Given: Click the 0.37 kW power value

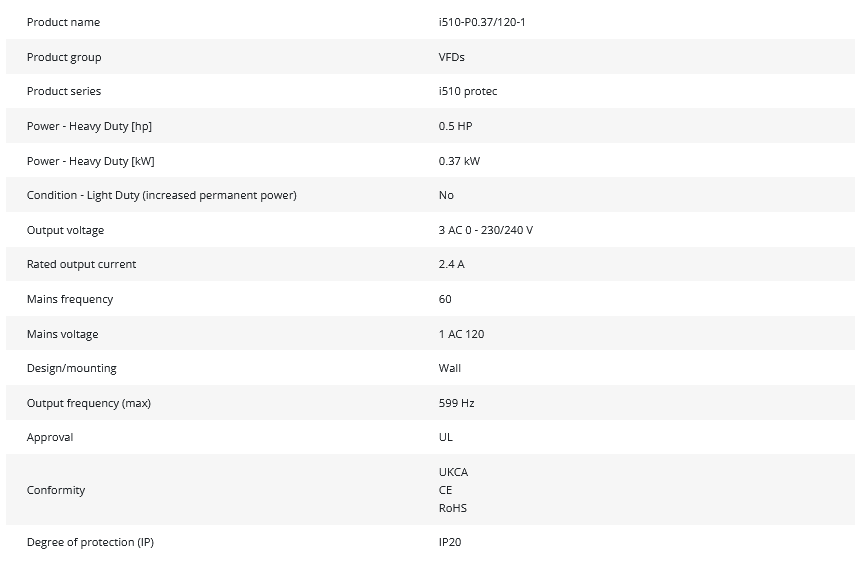Looking at the screenshot, I should pyautogui.click(x=460, y=161).
